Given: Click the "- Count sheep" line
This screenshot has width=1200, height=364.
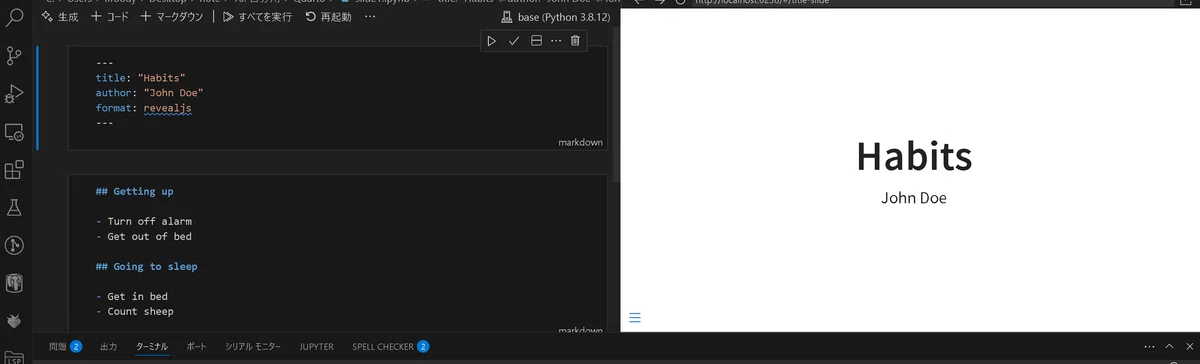Looking at the screenshot, I should pyautogui.click(x=134, y=312).
